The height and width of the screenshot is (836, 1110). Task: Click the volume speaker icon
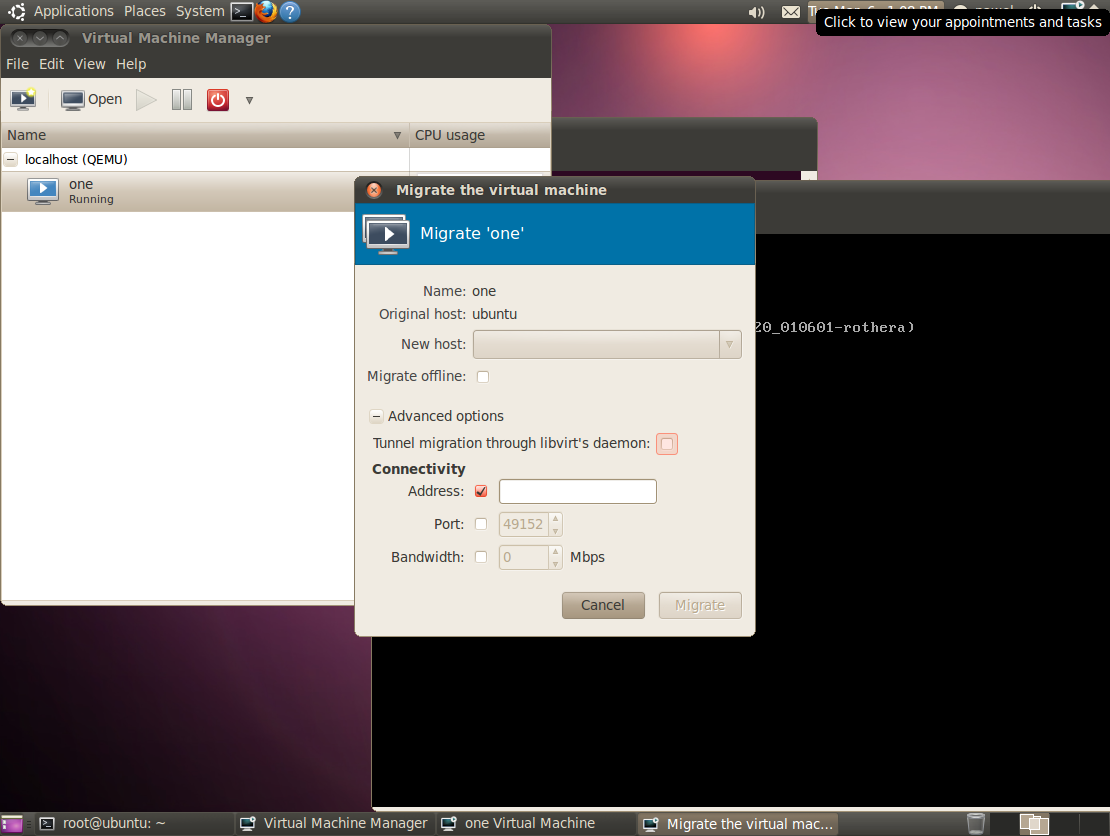click(756, 12)
